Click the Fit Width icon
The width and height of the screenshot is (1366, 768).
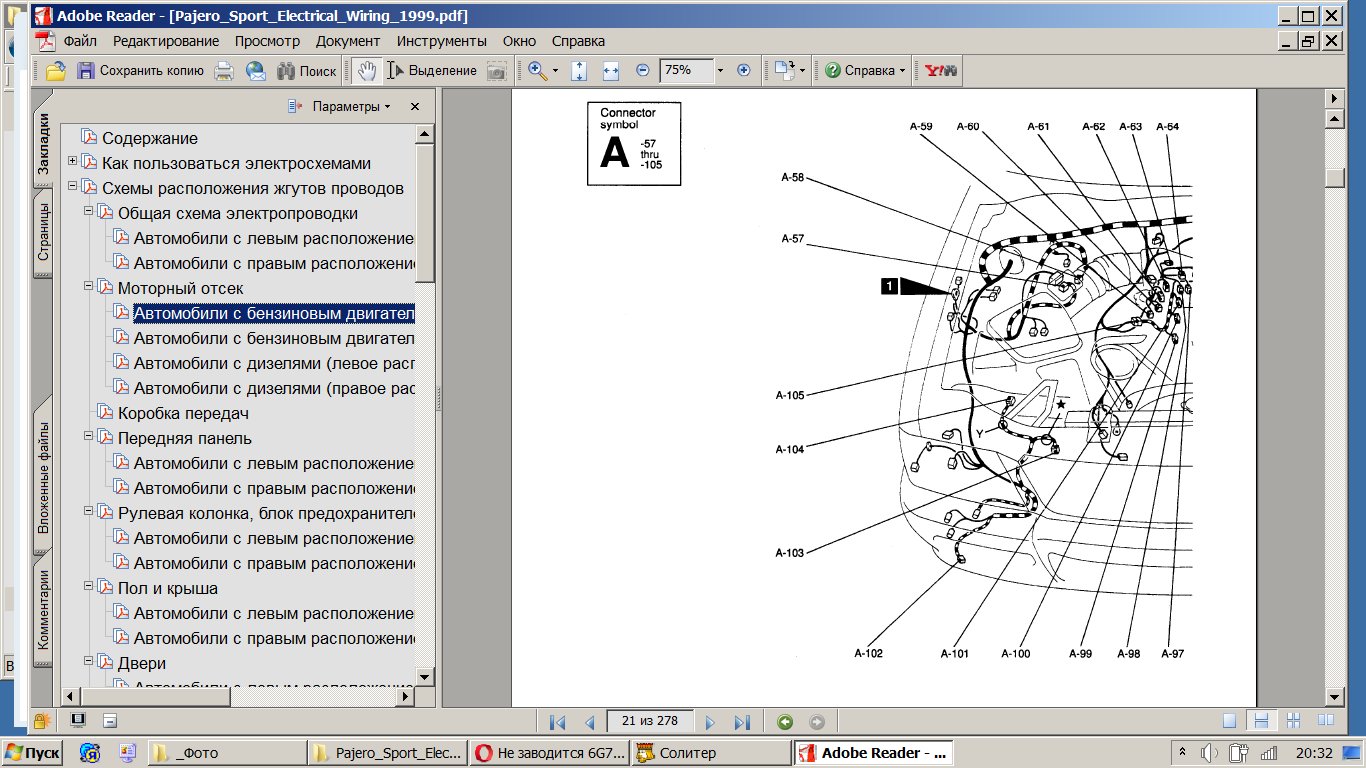611,71
